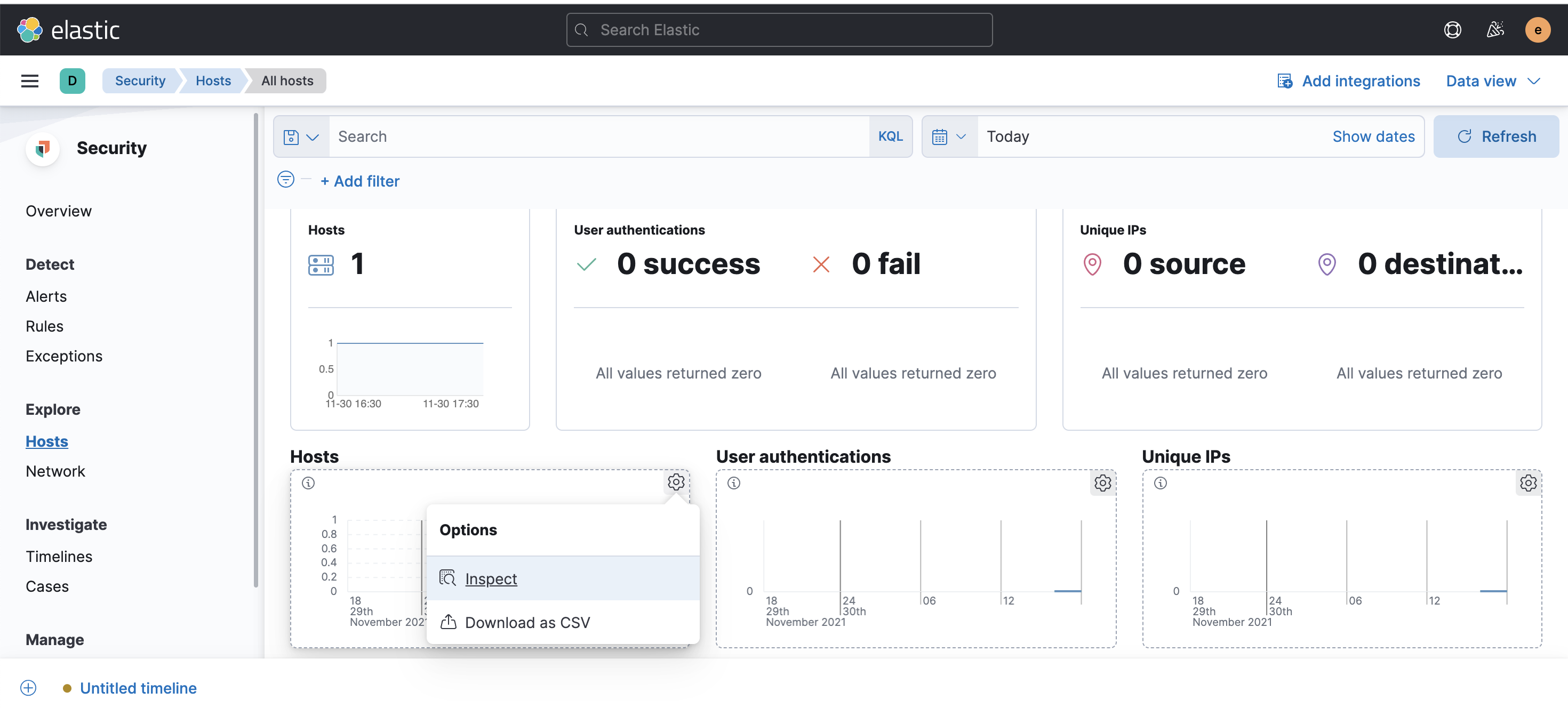Open the date quick menu calendar dropdown

coord(949,137)
